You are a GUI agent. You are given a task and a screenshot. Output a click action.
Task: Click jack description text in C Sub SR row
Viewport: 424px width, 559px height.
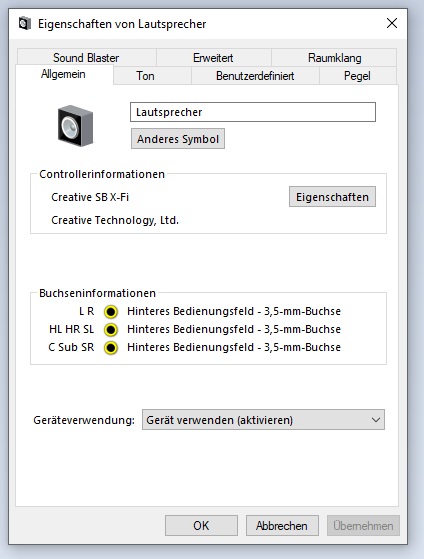click(234, 348)
